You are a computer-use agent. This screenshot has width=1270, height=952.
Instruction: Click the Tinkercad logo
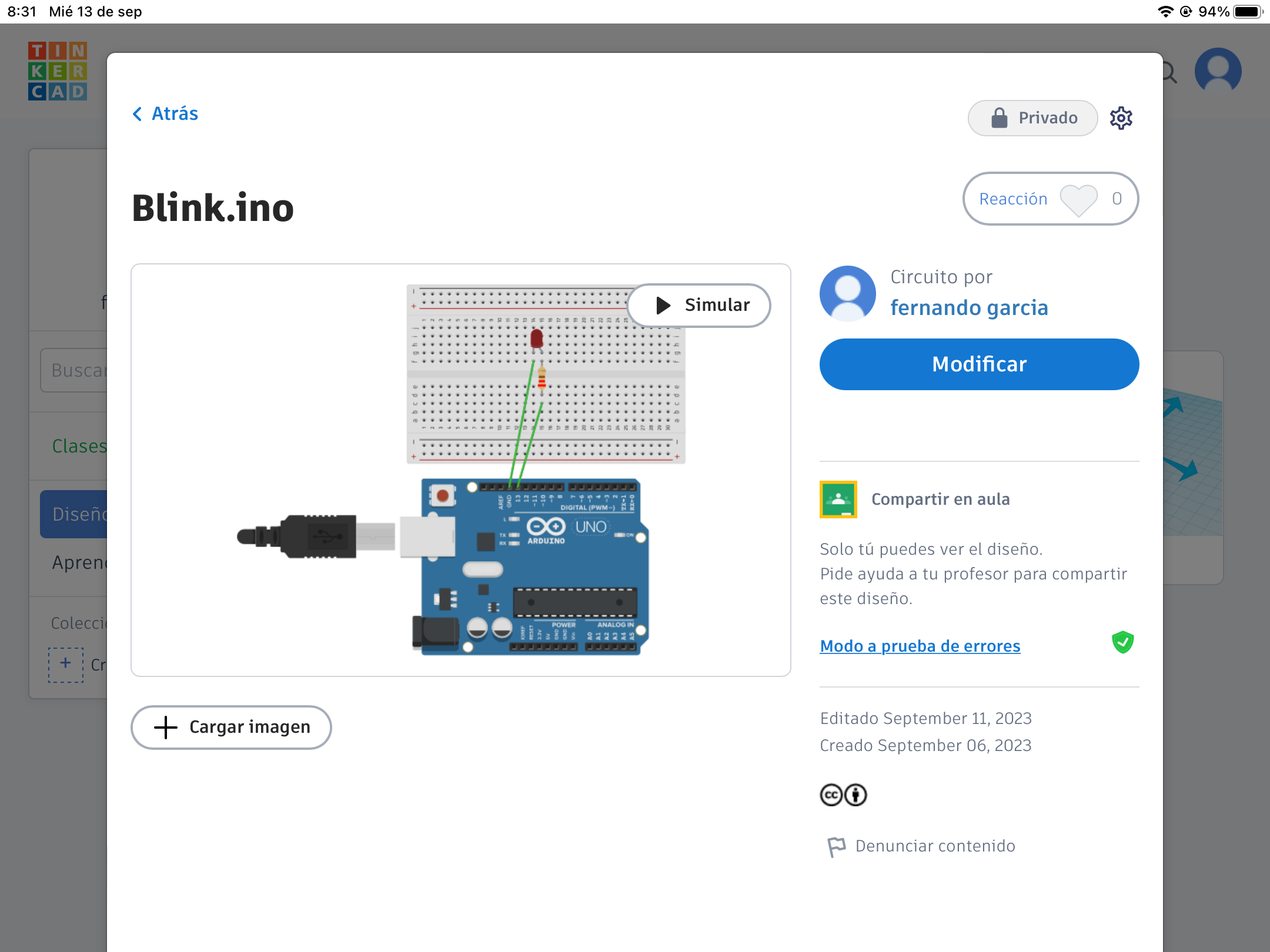coord(57,71)
